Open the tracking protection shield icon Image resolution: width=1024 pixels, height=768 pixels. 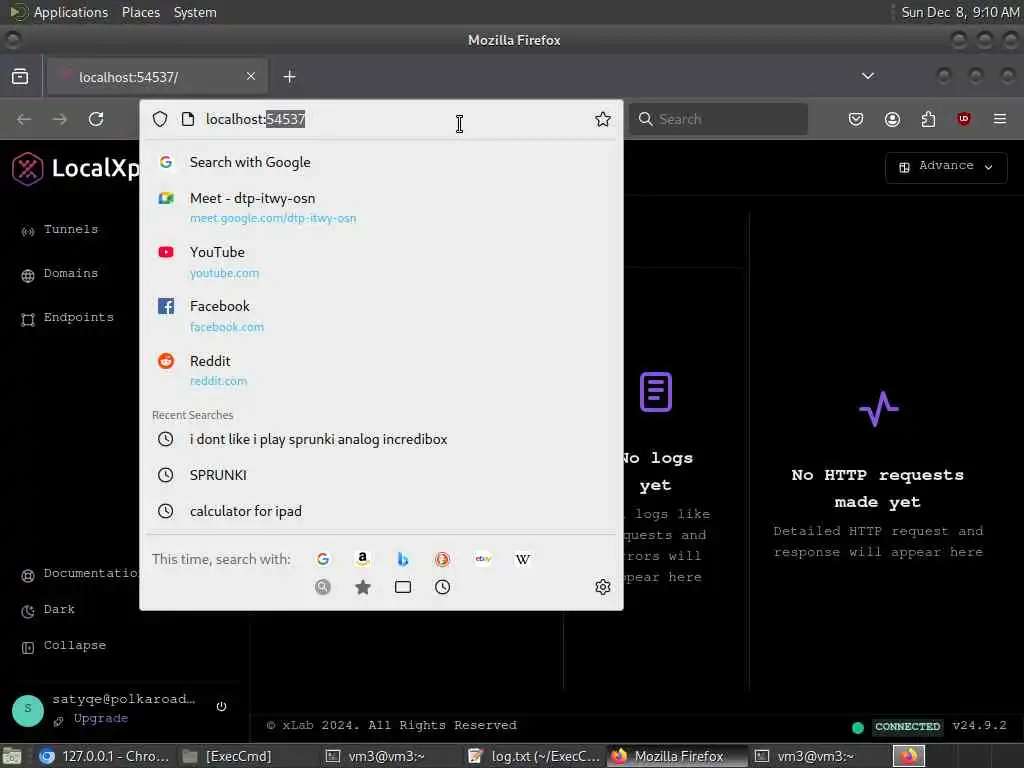pyautogui.click(x=160, y=119)
